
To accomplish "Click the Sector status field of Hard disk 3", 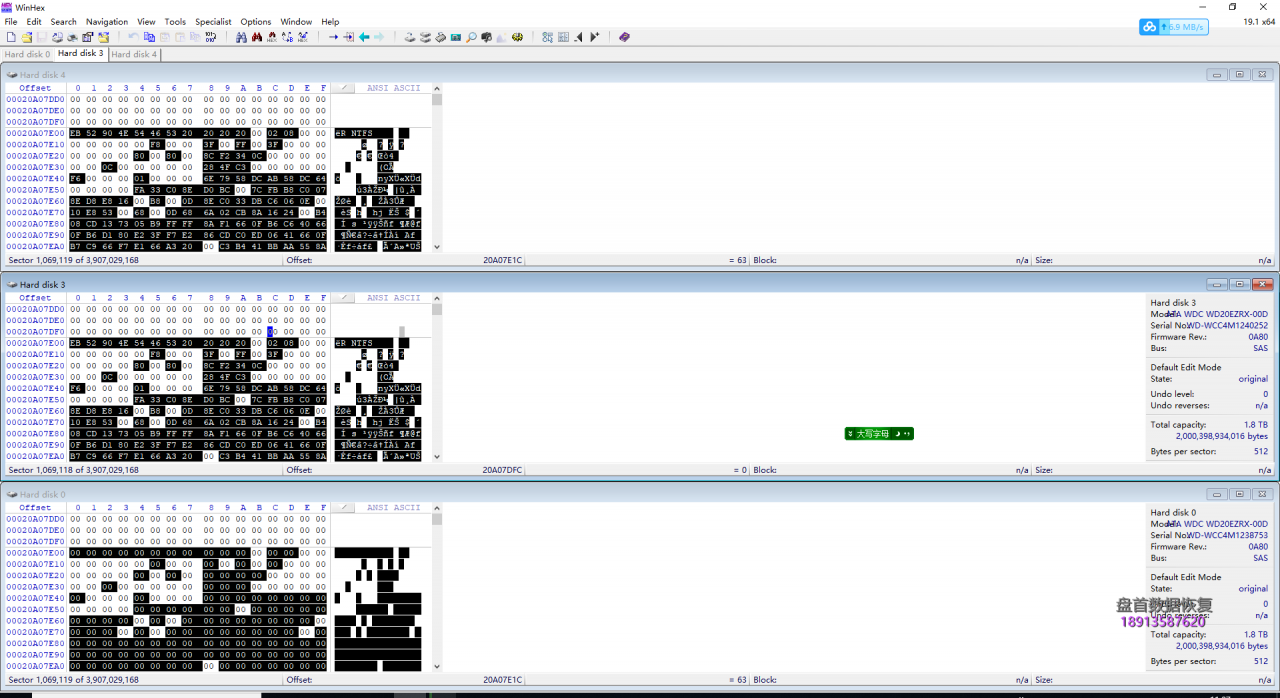I will tap(74, 470).
